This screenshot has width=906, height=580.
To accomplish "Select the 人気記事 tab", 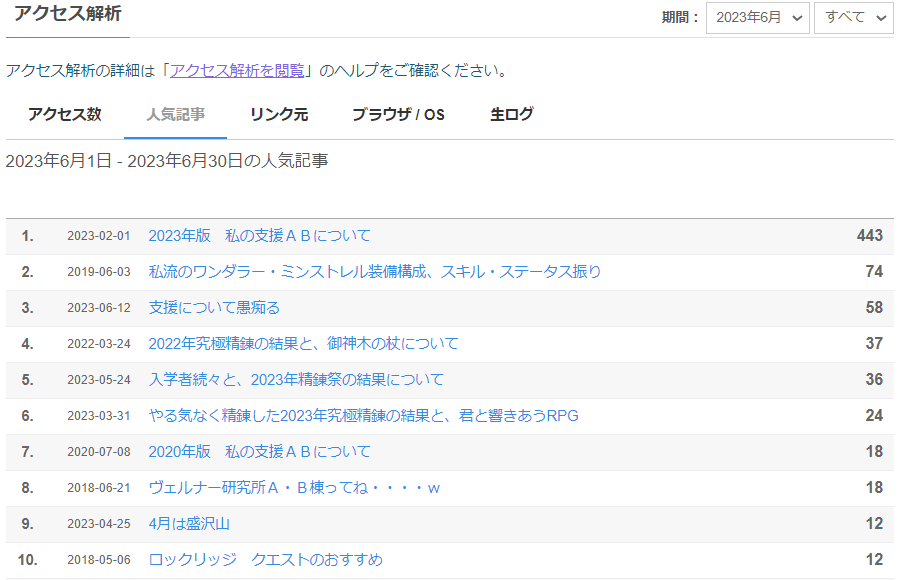I will [x=176, y=114].
